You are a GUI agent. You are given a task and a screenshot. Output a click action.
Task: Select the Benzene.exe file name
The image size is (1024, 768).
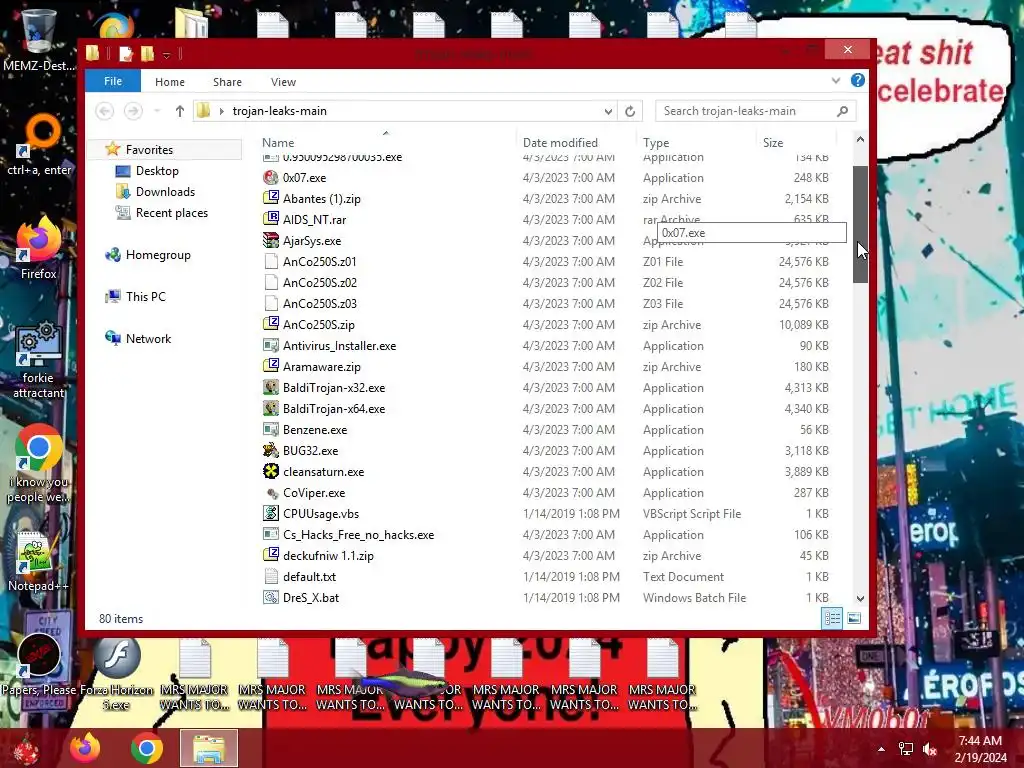click(x=315, y=430)
